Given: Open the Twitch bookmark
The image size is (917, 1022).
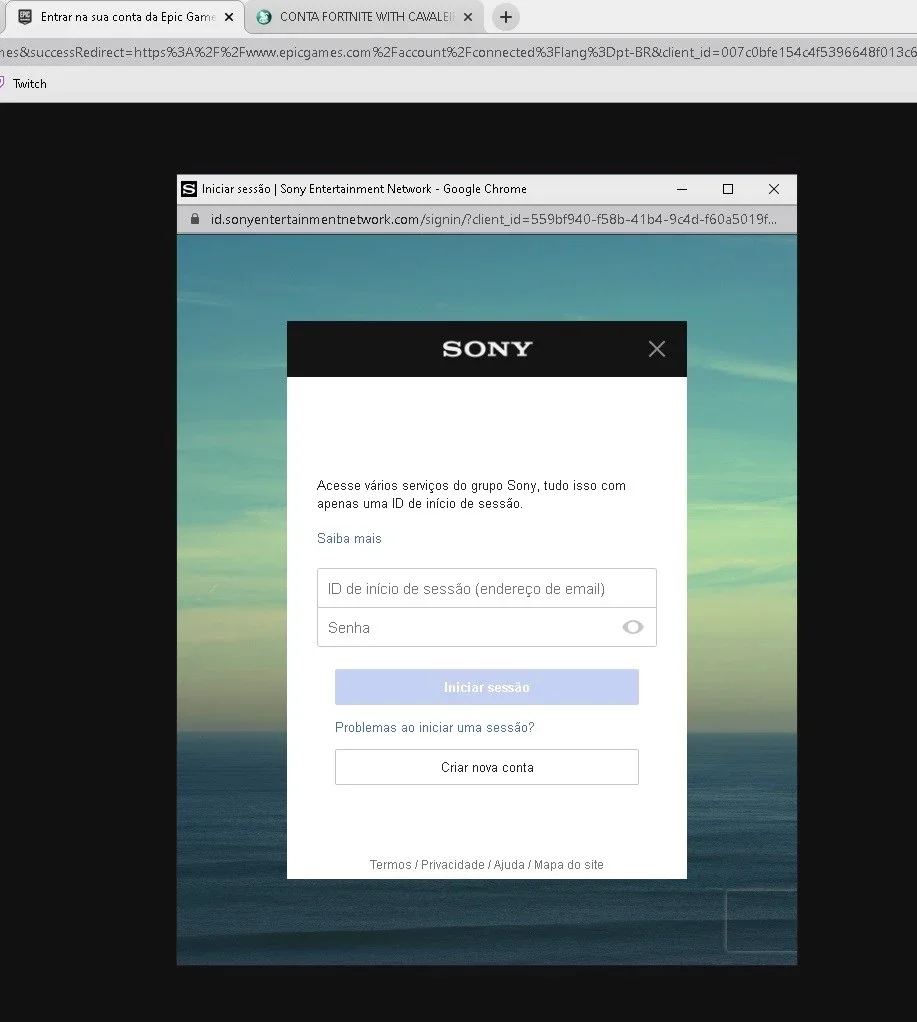Looking at the screenshot, I should click(23, 83).
